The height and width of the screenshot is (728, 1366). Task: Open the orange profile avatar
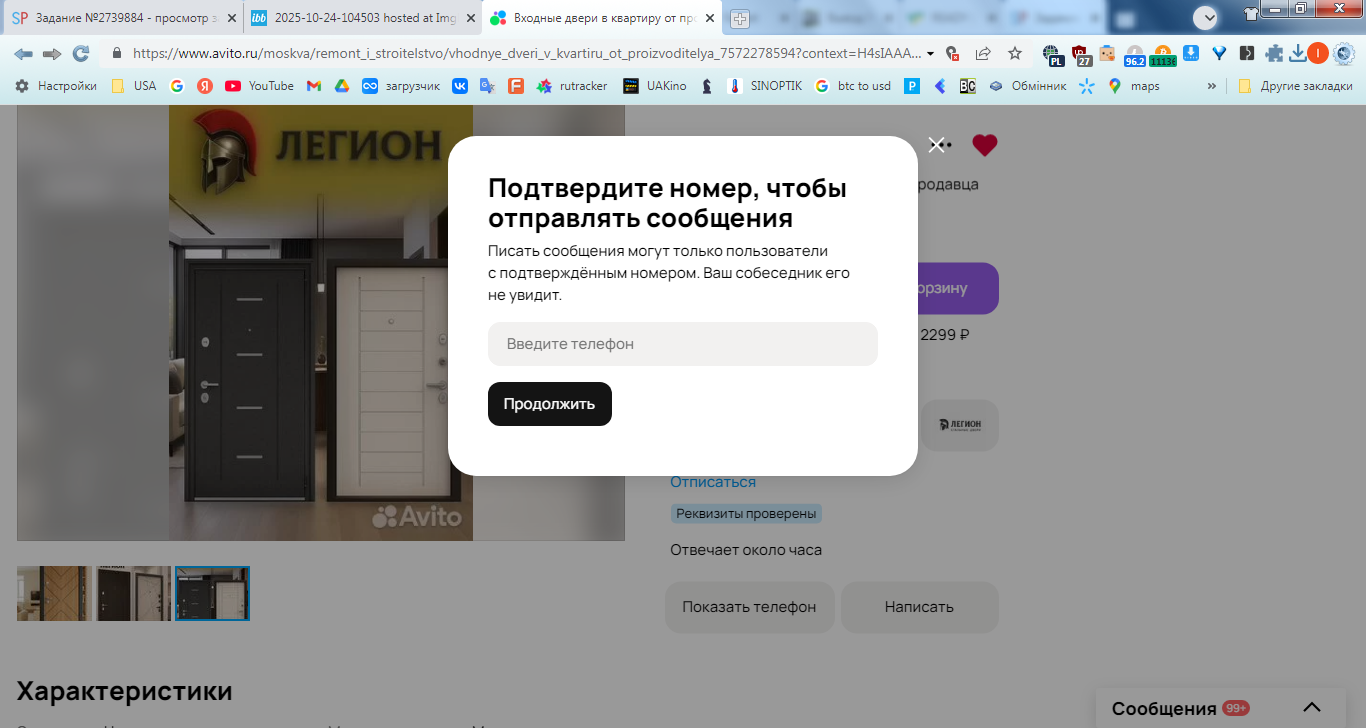(x=1318, y=53)
